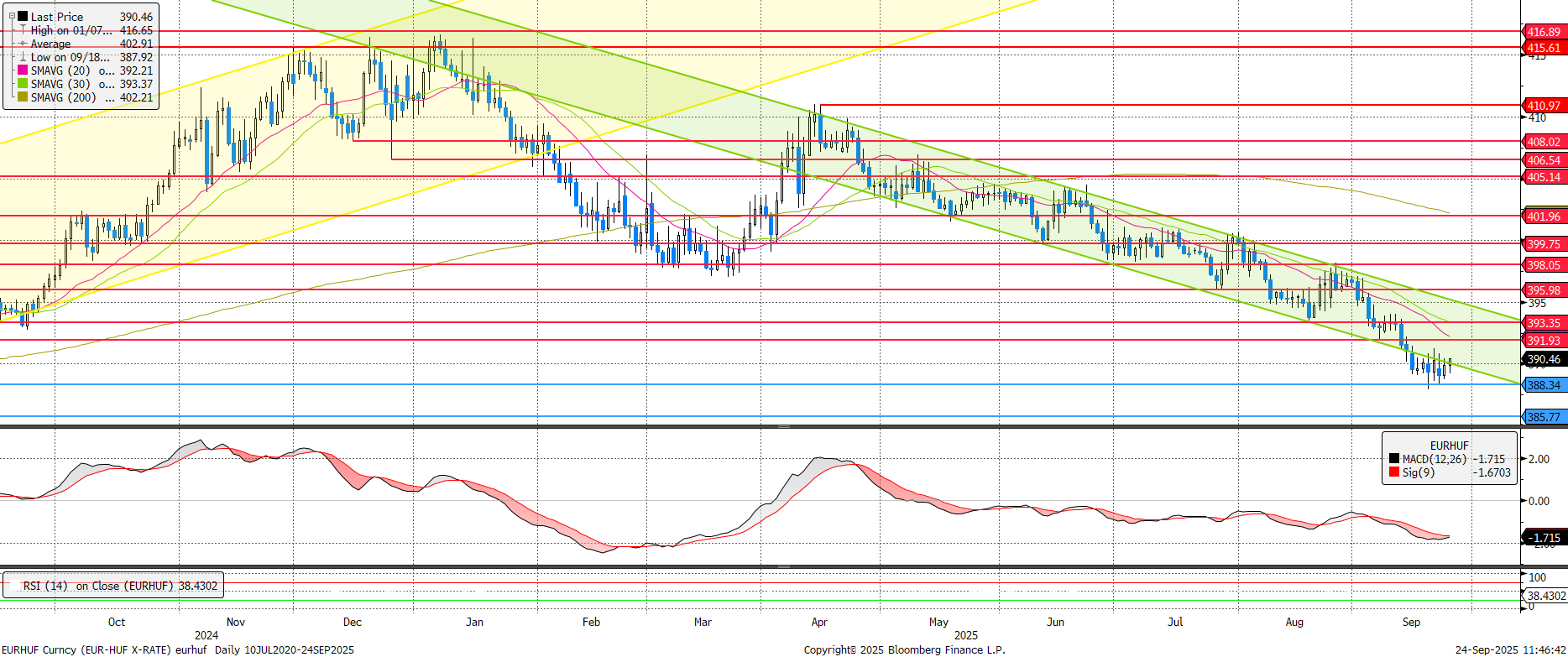Image resolution: width=1568 pixels, height=657 pixels.
Task: Click the Jul label on time axis
Action: pyautogui.click(x=1175, y=622)
